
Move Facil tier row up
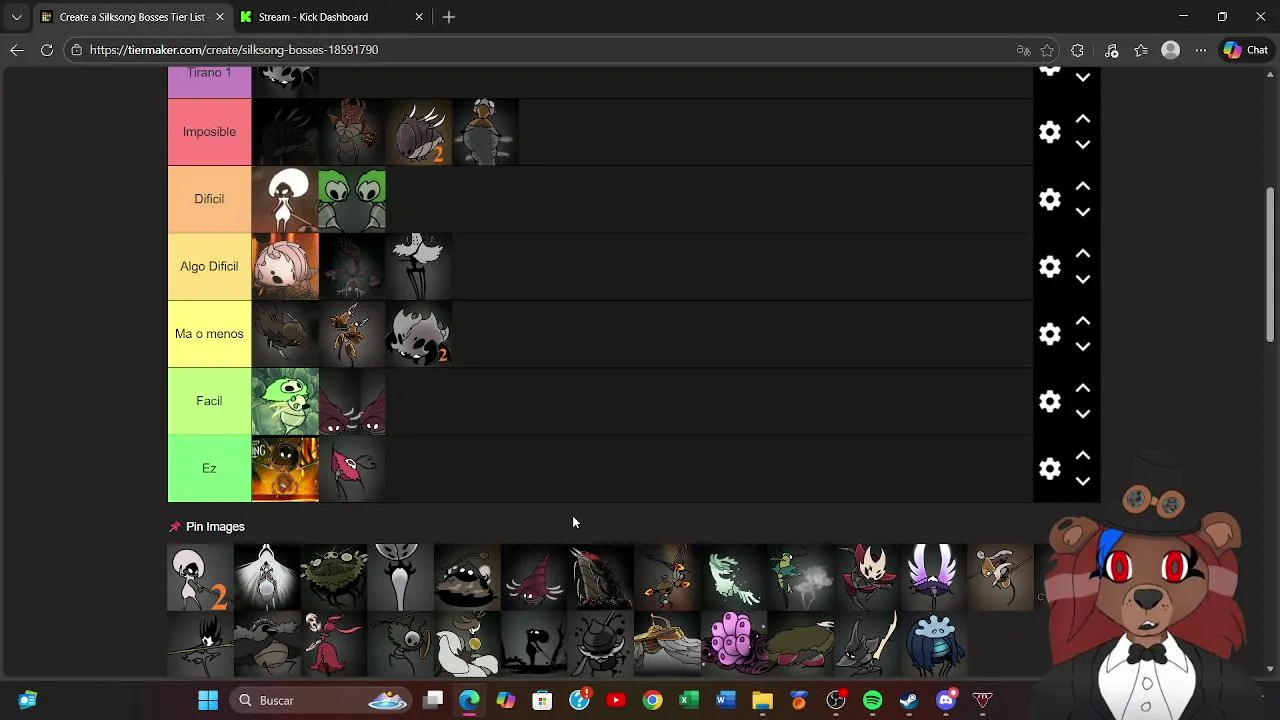click(1082, 388)
